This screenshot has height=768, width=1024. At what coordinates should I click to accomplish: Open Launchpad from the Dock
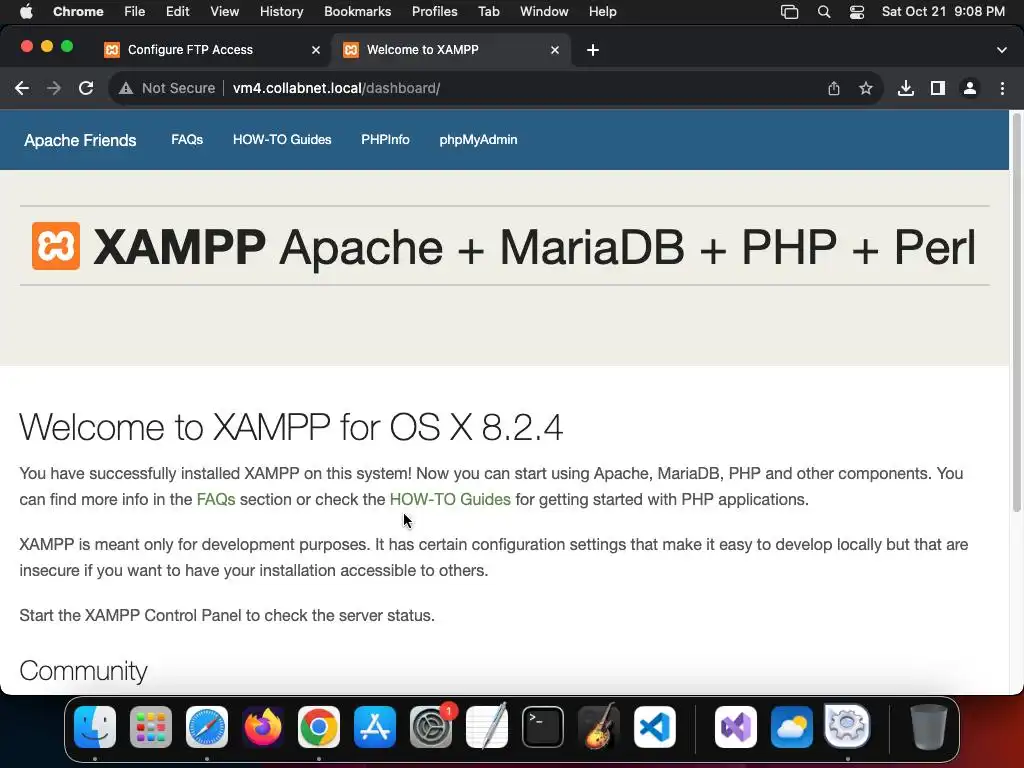(x=151, y=727)
